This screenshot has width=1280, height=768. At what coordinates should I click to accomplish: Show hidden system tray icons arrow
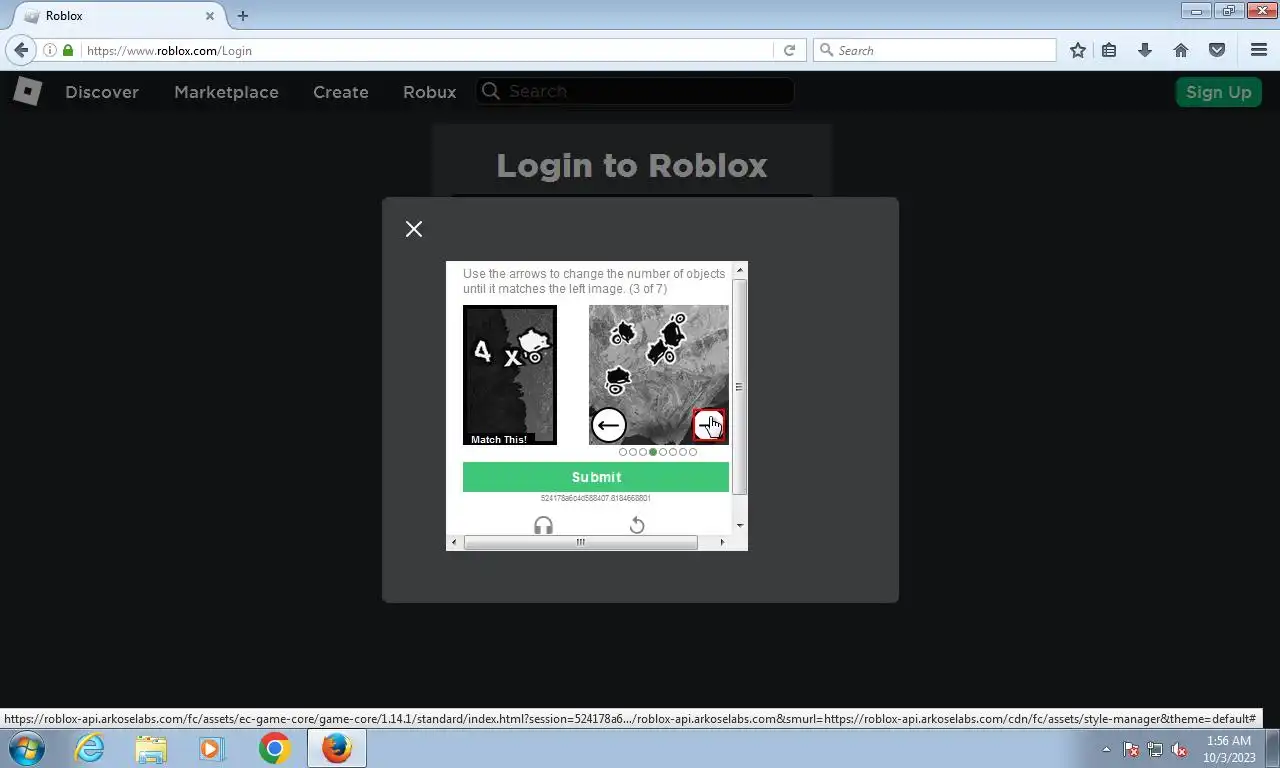pos(1106,749)
